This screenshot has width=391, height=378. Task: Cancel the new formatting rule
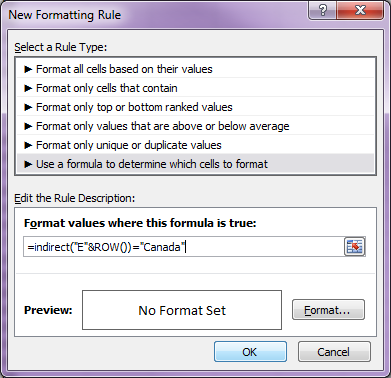pyautogui.click(x=334, y=352)
